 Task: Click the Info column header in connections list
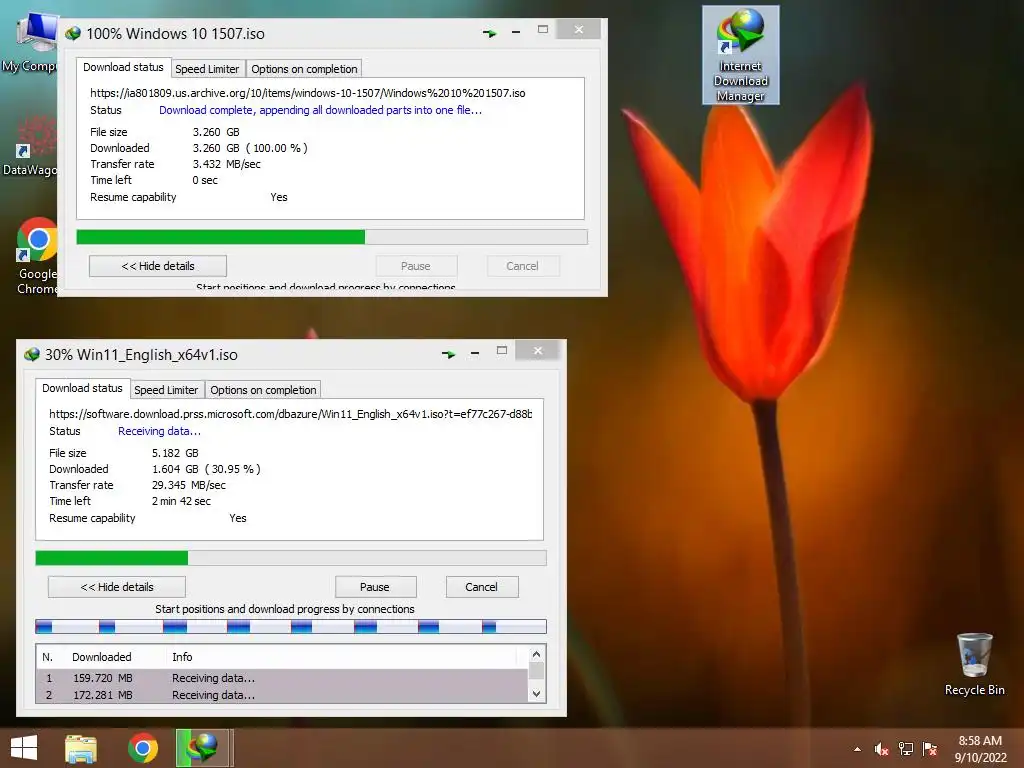[x=182, y=657]
